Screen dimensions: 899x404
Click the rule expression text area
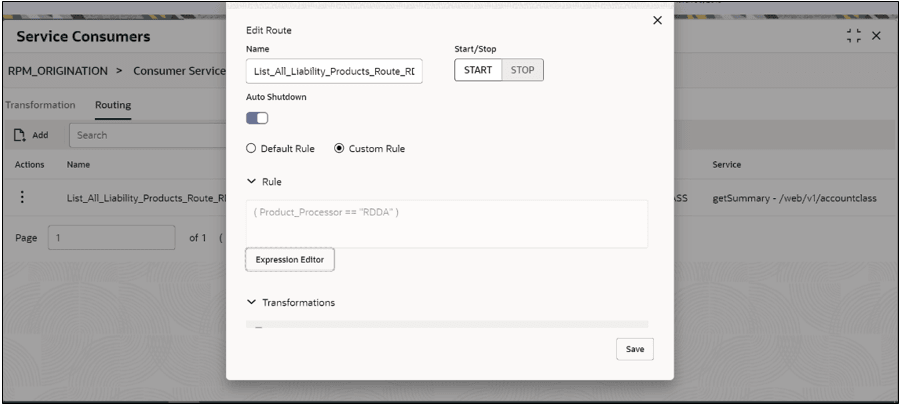447,223
